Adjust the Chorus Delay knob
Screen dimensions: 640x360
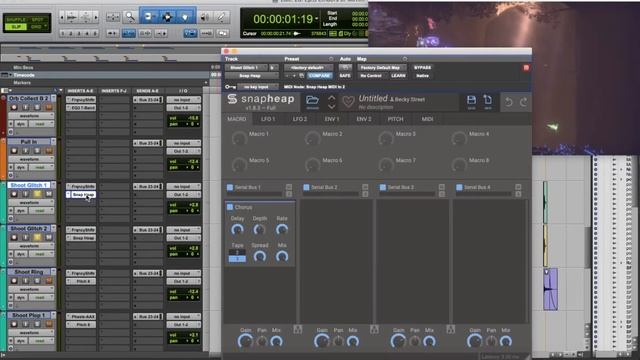click(x=237, y=230)
